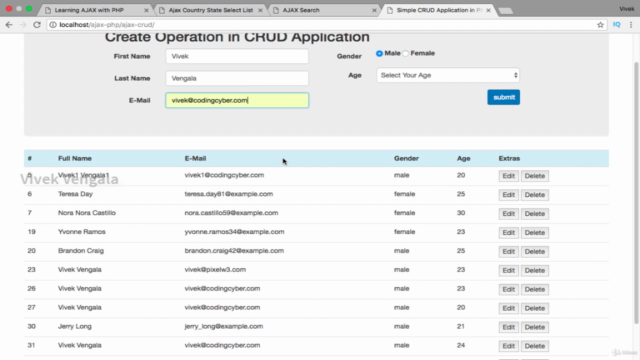This screenshot has width=640, height=360.
Task: Click brandon.craig42@example.com email cell
Action: click(234, 251)
